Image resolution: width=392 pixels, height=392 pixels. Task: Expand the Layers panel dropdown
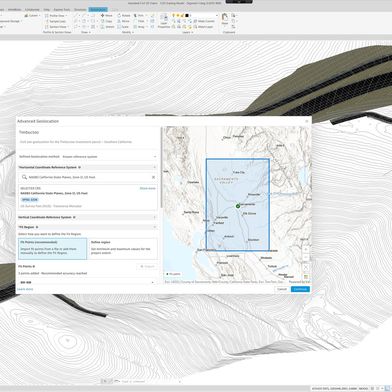pos(188,32)
